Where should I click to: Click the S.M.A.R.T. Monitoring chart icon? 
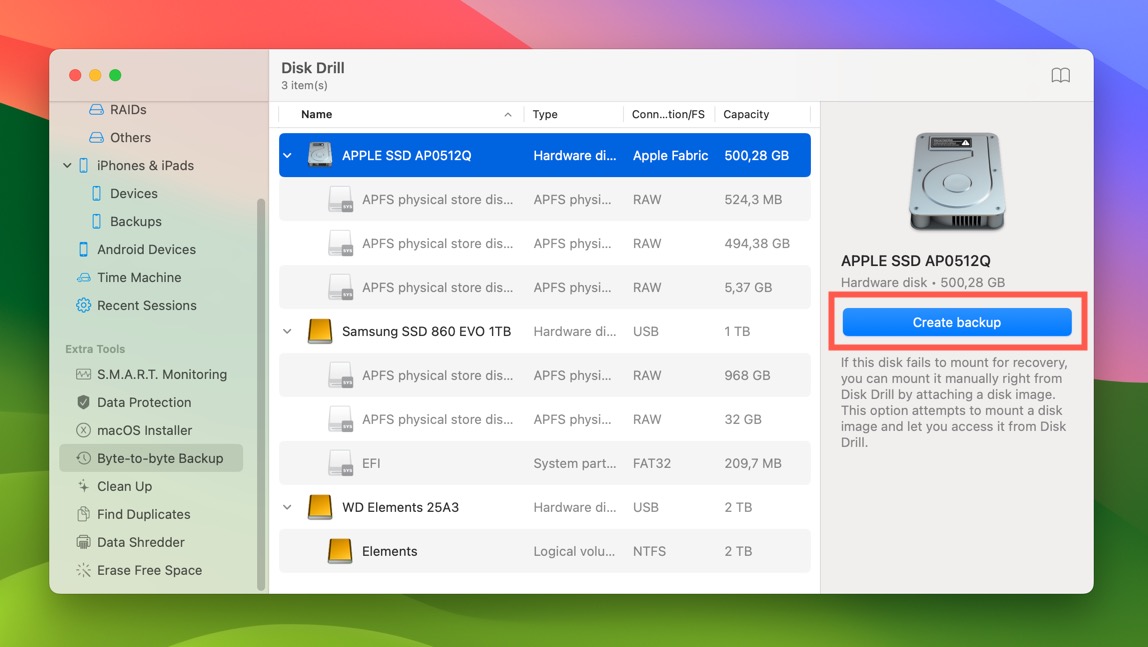tap(83, 375)
